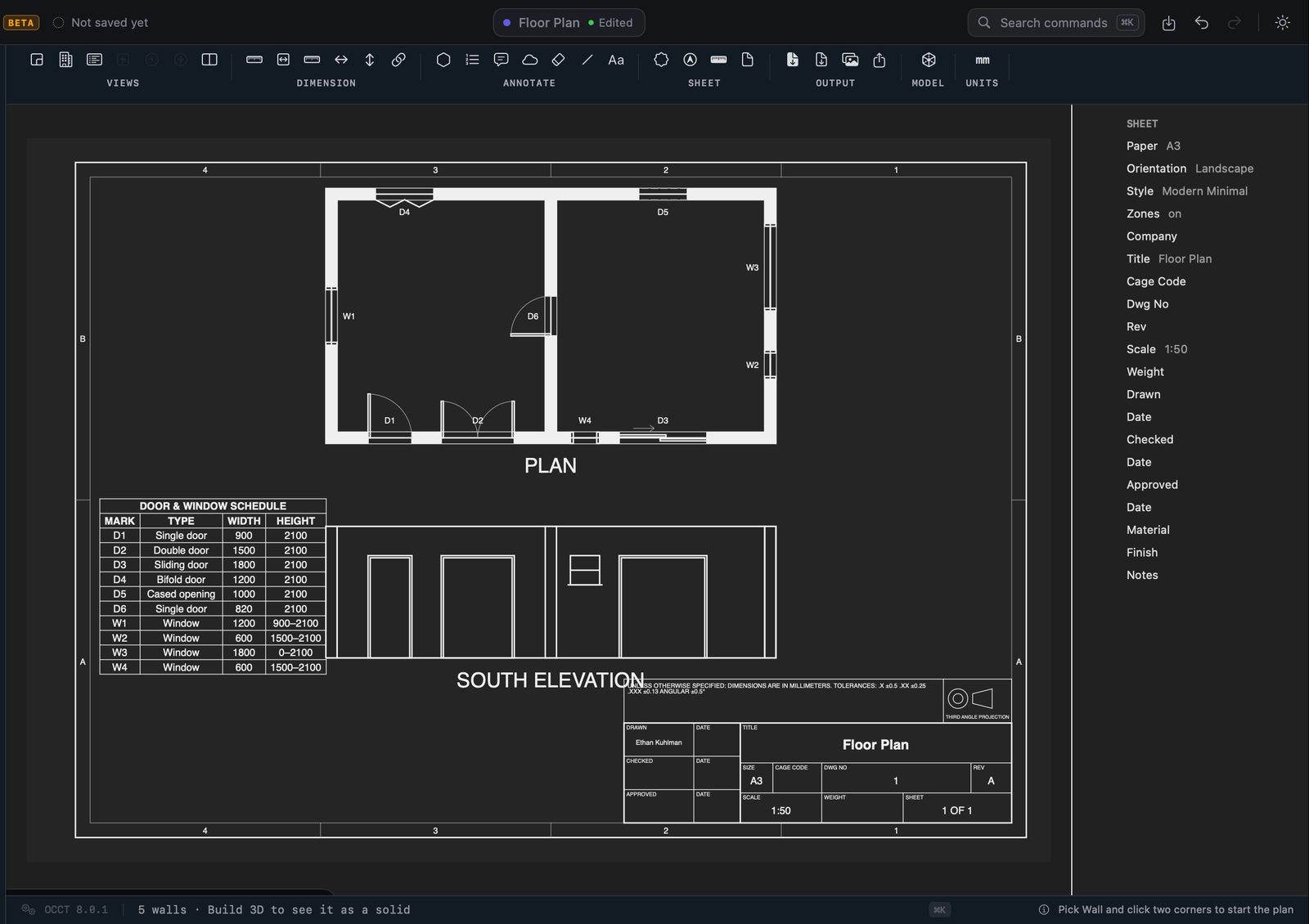Select the boxed horizontal-arrow dimension tool
The width and height of the screenshot is (1309, 924).
pos(283,60)
